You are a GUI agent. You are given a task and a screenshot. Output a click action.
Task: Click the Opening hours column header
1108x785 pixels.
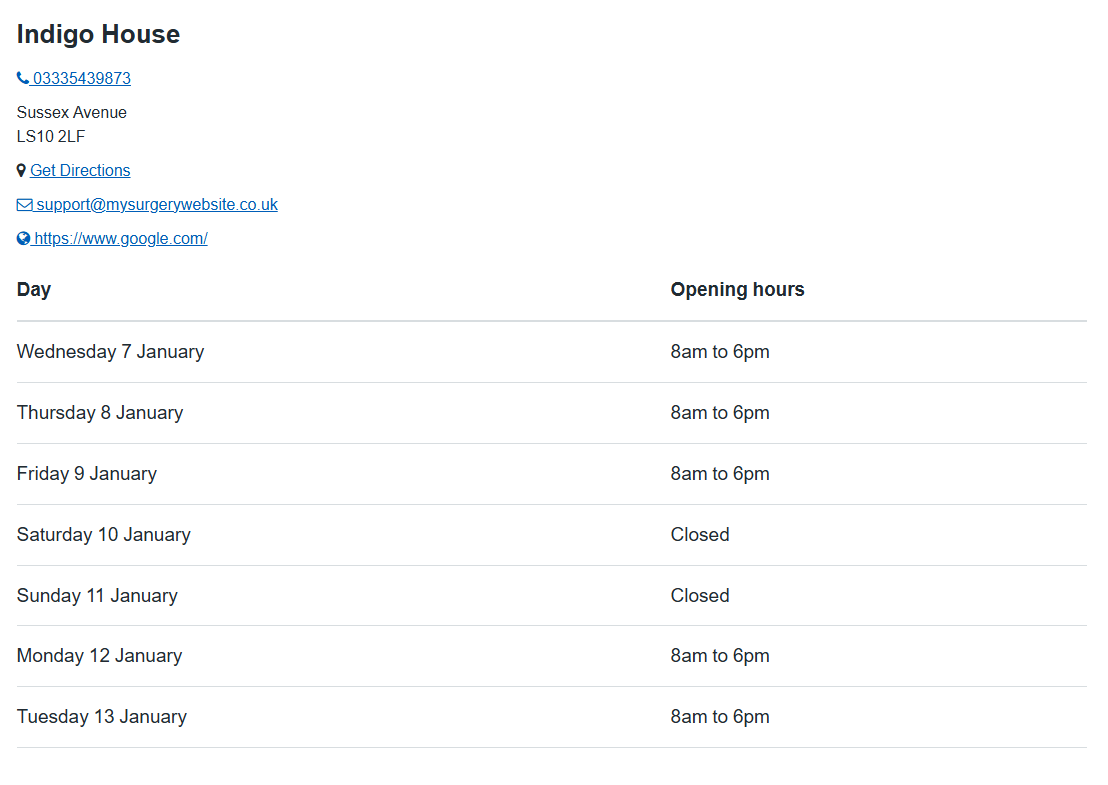coord(737,289)
